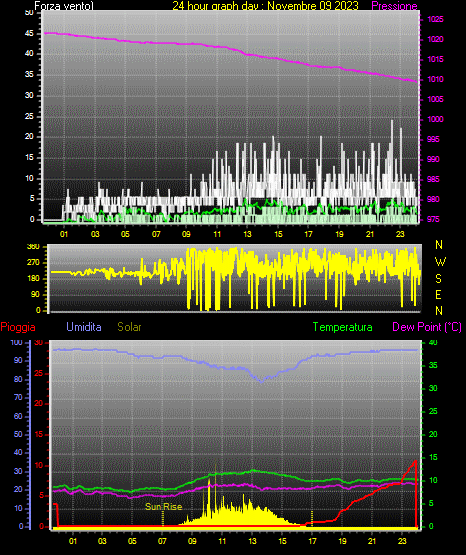
Task: Click the Umidita legend label
Action: (x=84, y=327)
